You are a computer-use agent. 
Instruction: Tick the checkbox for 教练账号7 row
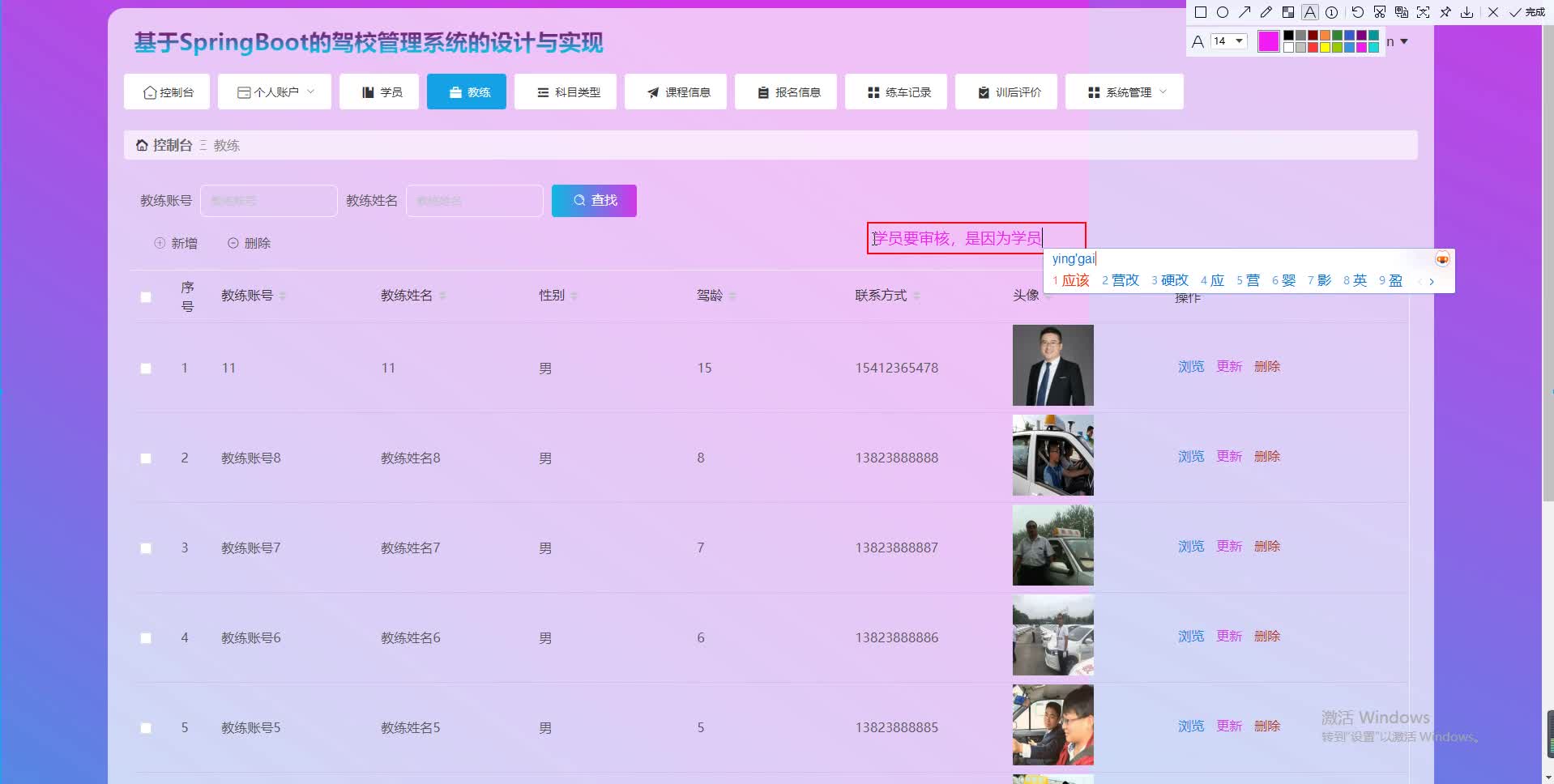coord(146,548)
